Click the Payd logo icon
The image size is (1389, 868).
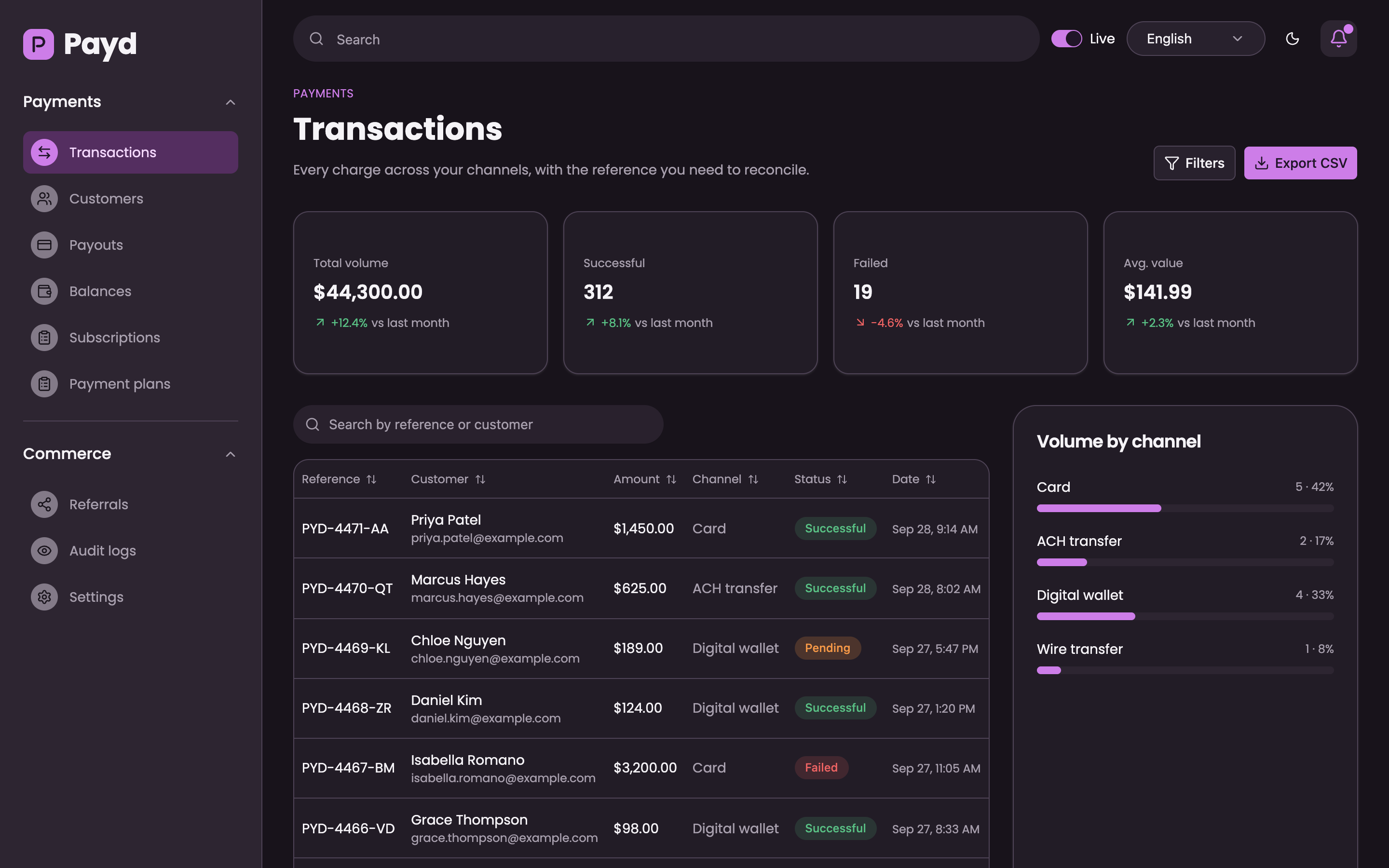click(x=39, y=44)
